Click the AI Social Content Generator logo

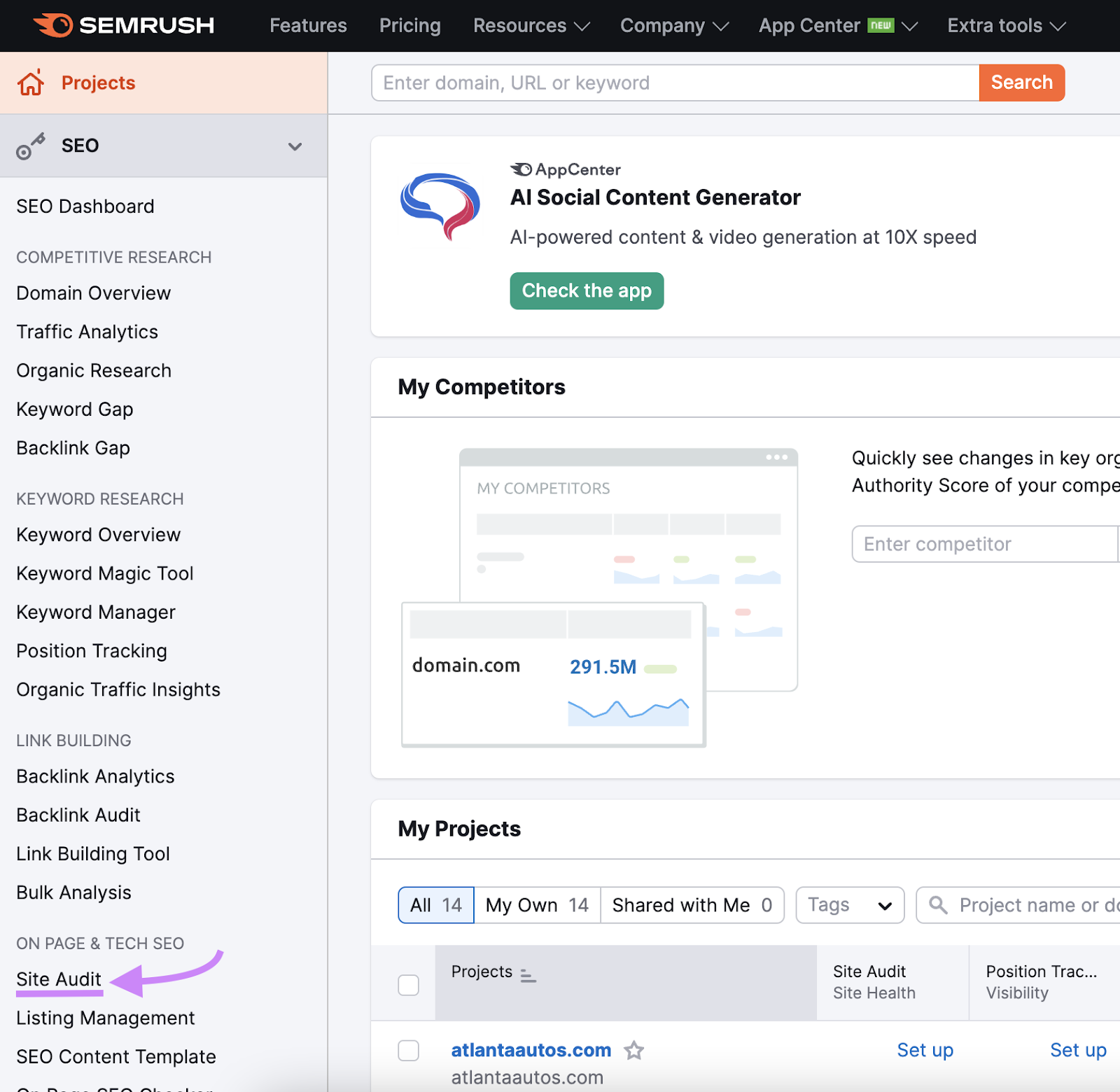pyautogui.click(x=440, y=206)
